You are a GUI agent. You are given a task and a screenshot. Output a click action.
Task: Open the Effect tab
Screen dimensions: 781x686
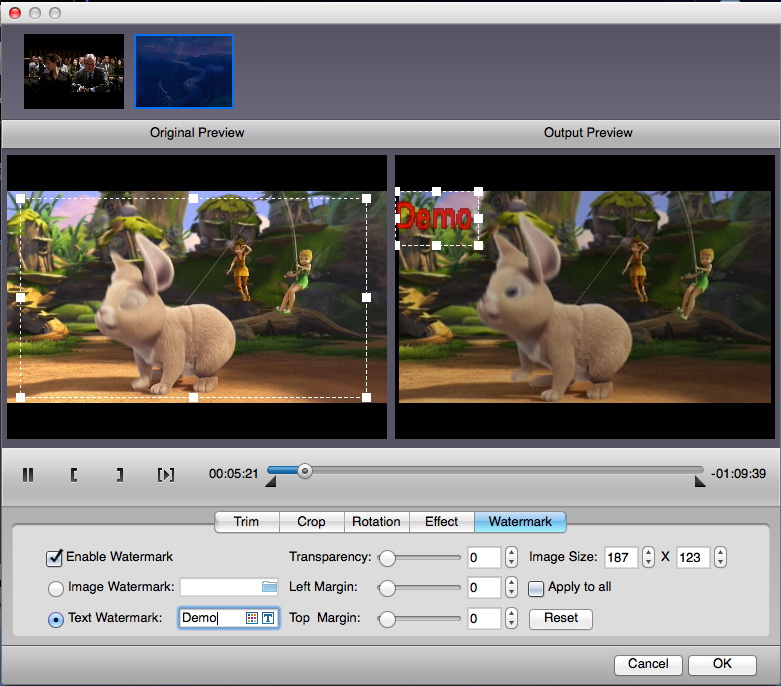tap(442, 522)
